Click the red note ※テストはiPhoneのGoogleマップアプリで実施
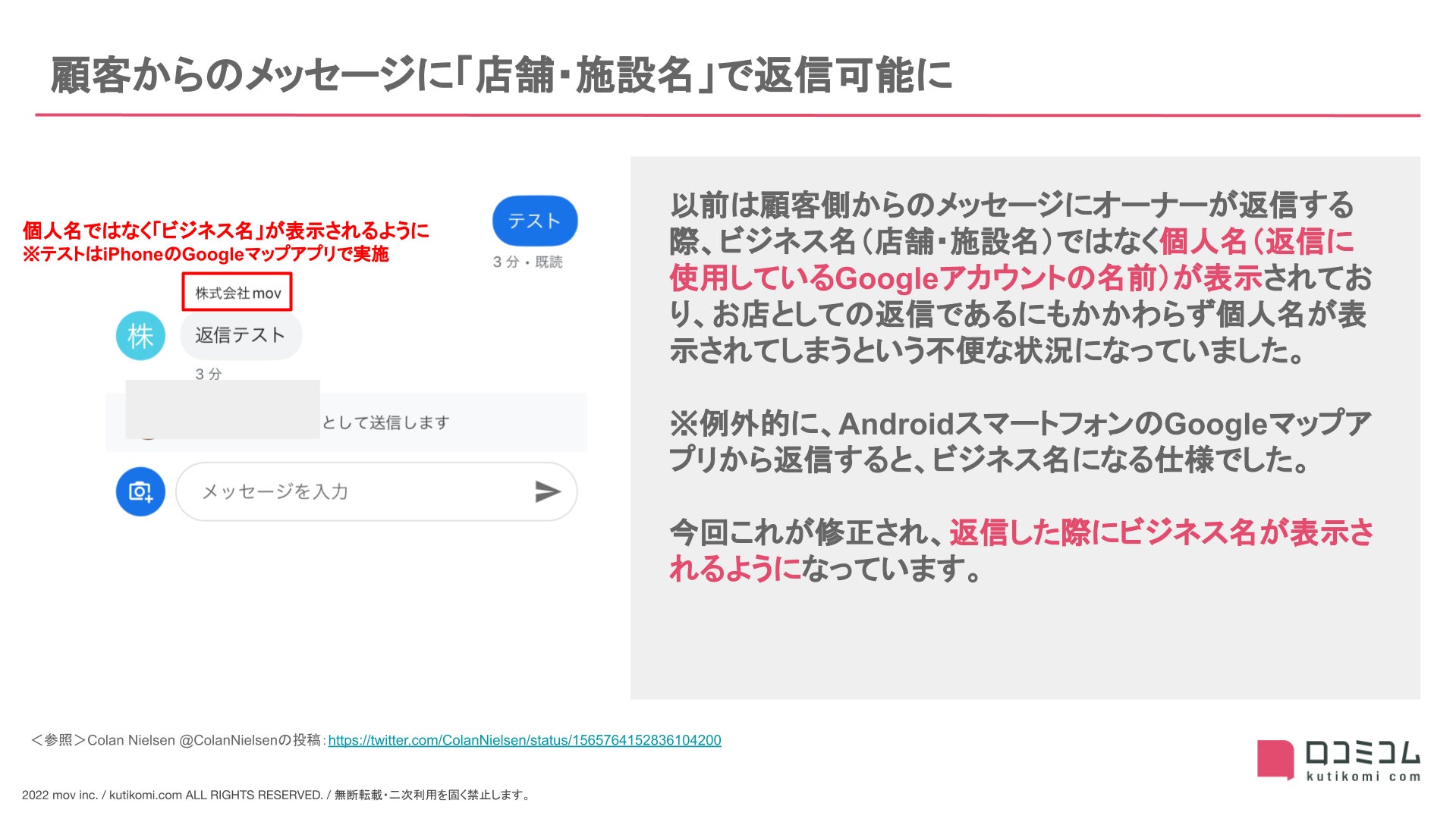 (x=206, y=254)
